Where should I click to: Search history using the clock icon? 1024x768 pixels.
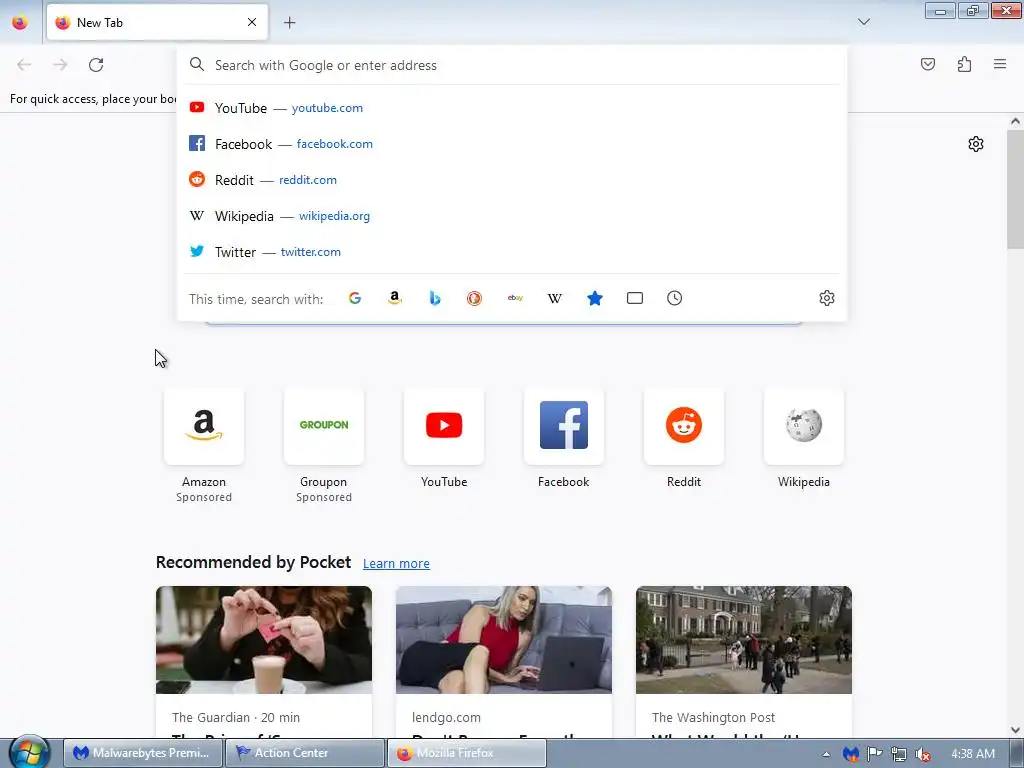(x=675, y=298)
